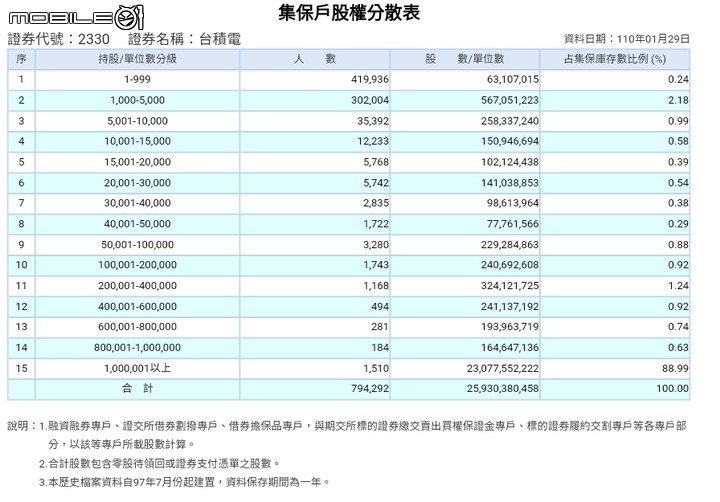Select the percentage 88.99
The width and height of the screenshot is (720, 502).
click(x=675, y=368)
